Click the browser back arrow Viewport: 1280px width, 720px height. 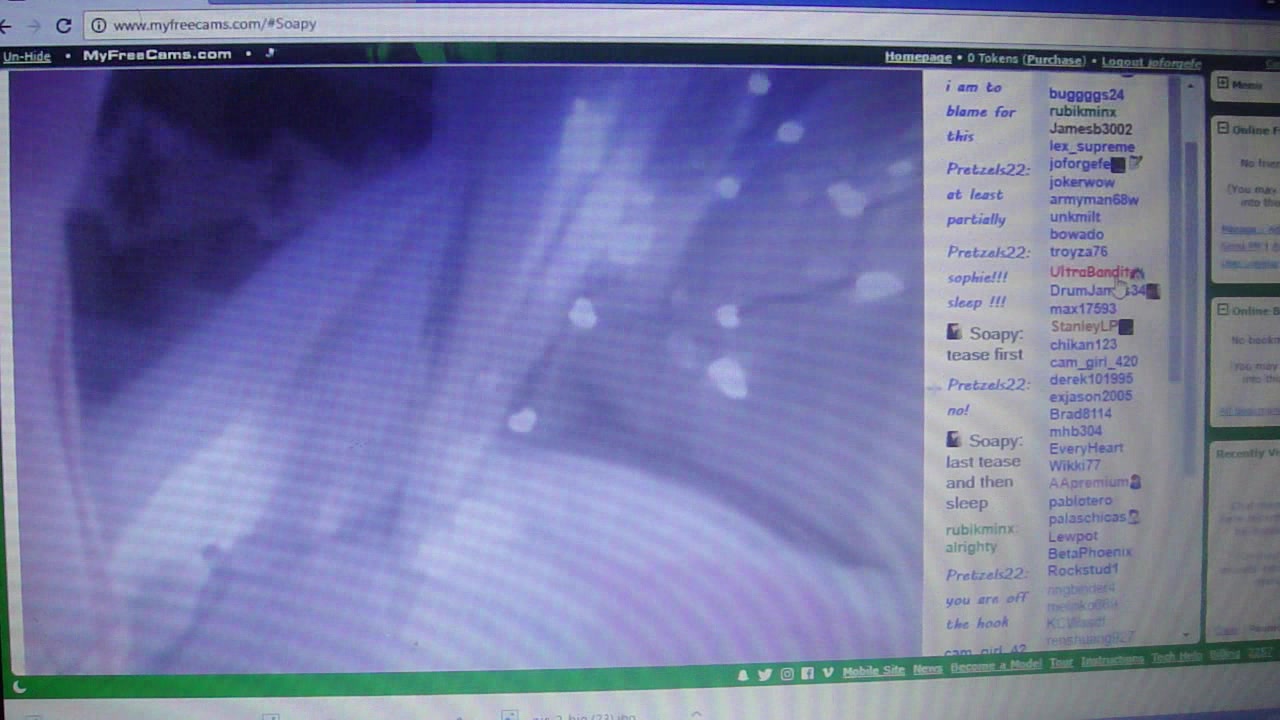(x=6, y=26)
